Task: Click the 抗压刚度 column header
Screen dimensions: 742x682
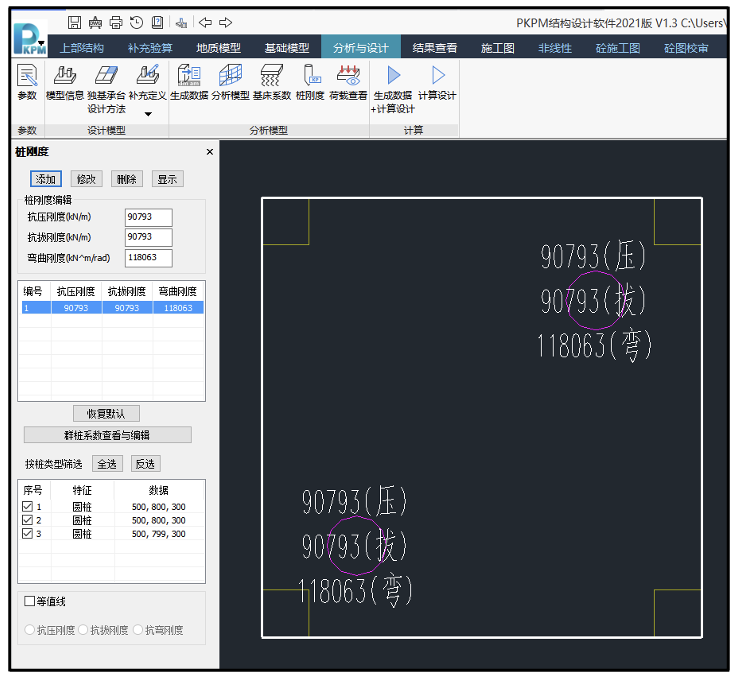Action: pos(76,292)
